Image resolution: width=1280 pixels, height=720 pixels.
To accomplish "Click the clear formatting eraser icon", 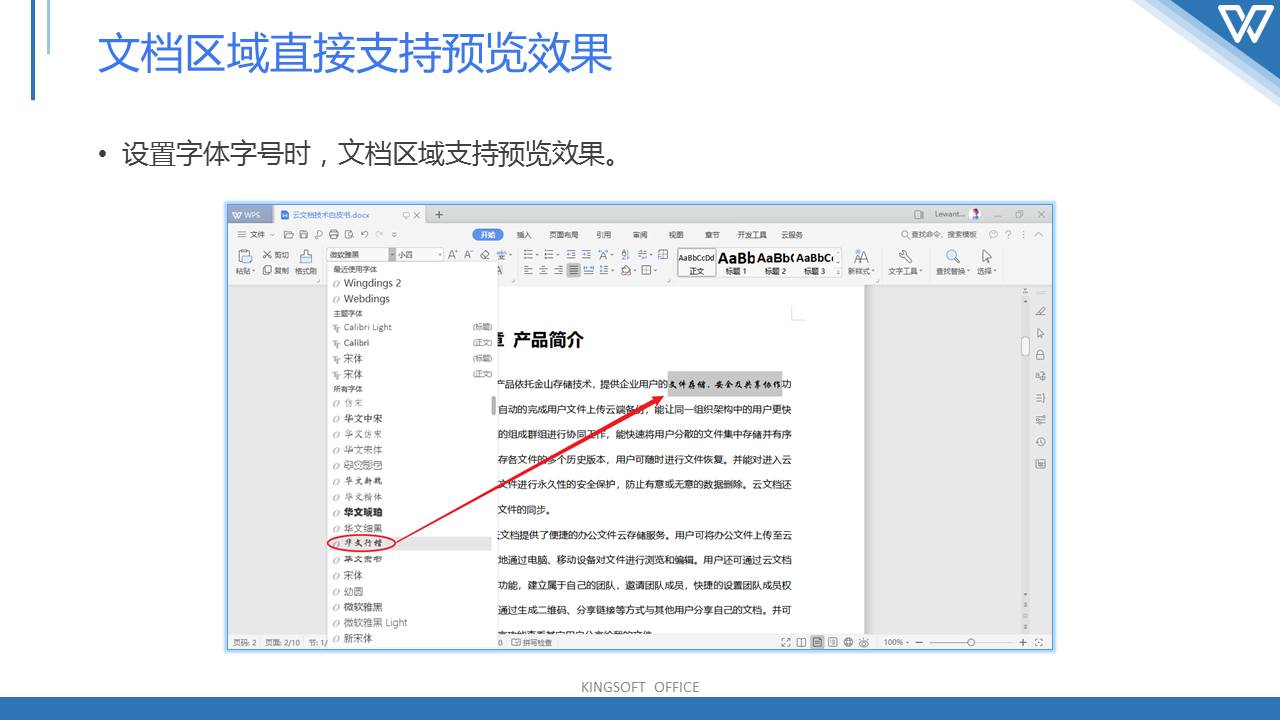I will tap(485, 255).
